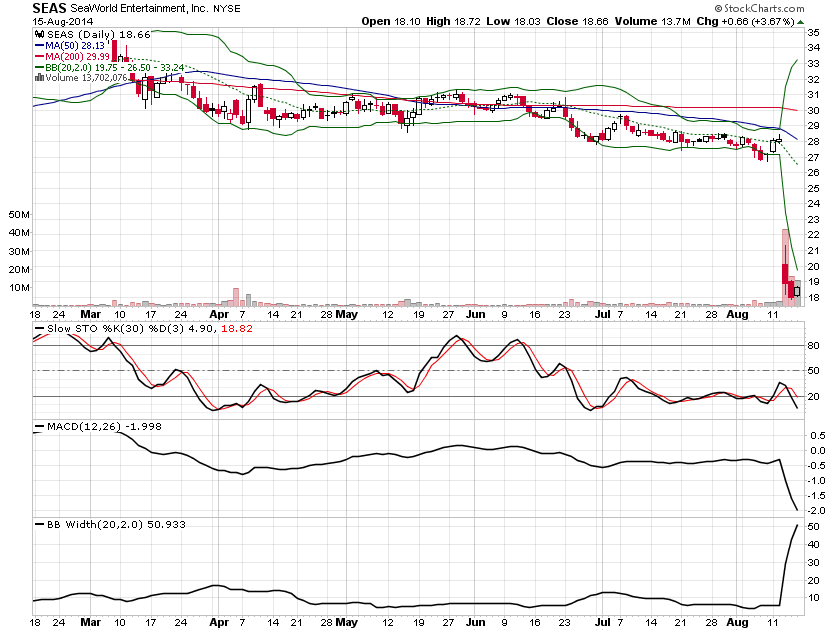Click the MA(50) 28.13 legend entry
This screenshot has height=633, width=840.
pos(75,46)
